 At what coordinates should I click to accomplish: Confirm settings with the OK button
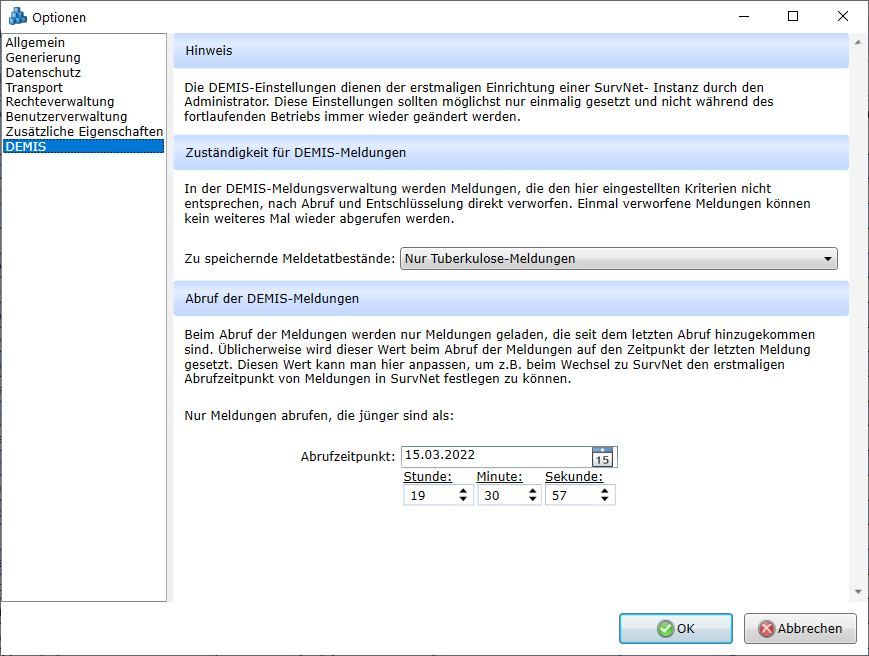click(675, 629)
